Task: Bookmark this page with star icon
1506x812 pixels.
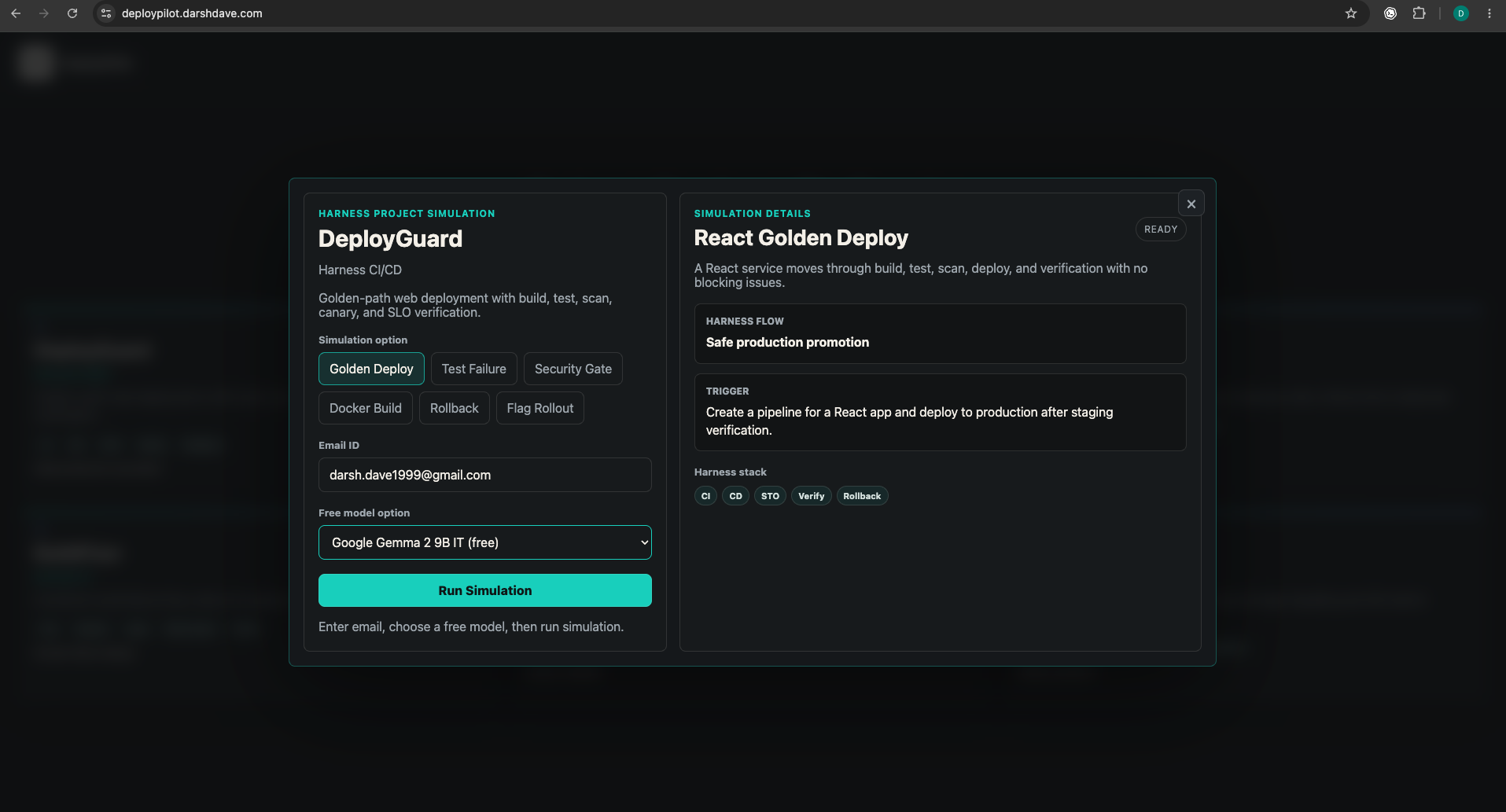Action: 1351,13
